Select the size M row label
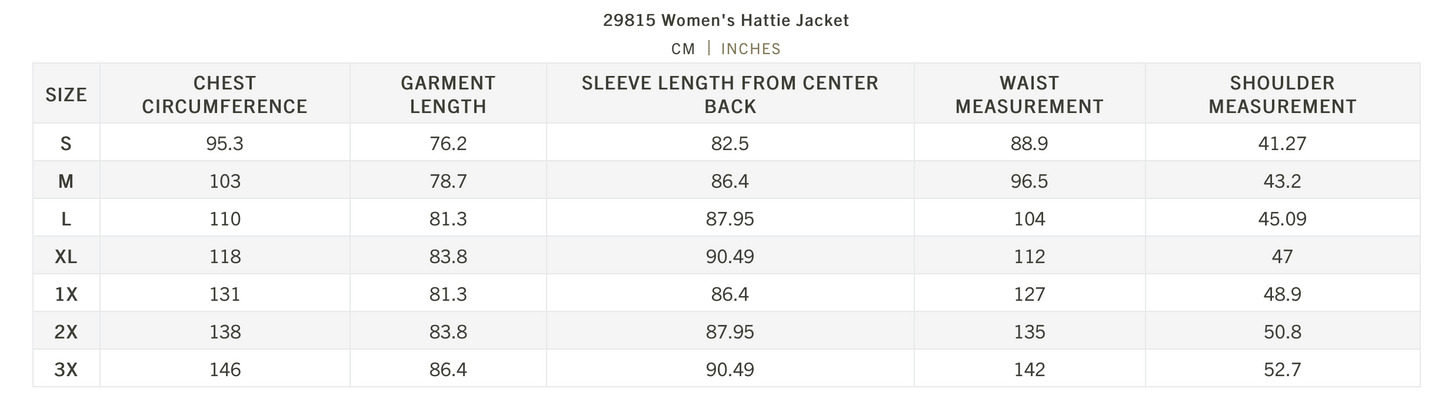Screen dimensions: 1445x405 tap(66, 181)
